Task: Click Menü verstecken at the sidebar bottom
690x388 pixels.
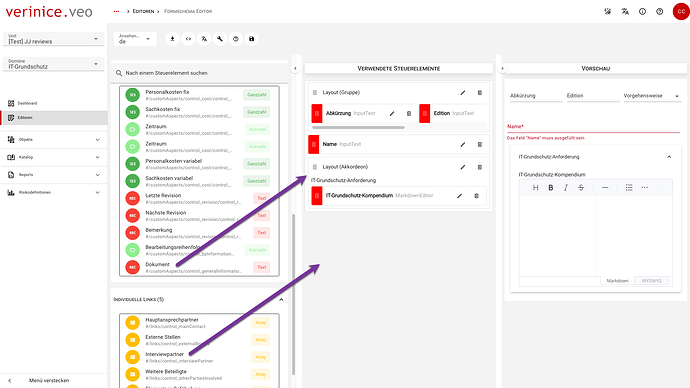Action: 49,381
